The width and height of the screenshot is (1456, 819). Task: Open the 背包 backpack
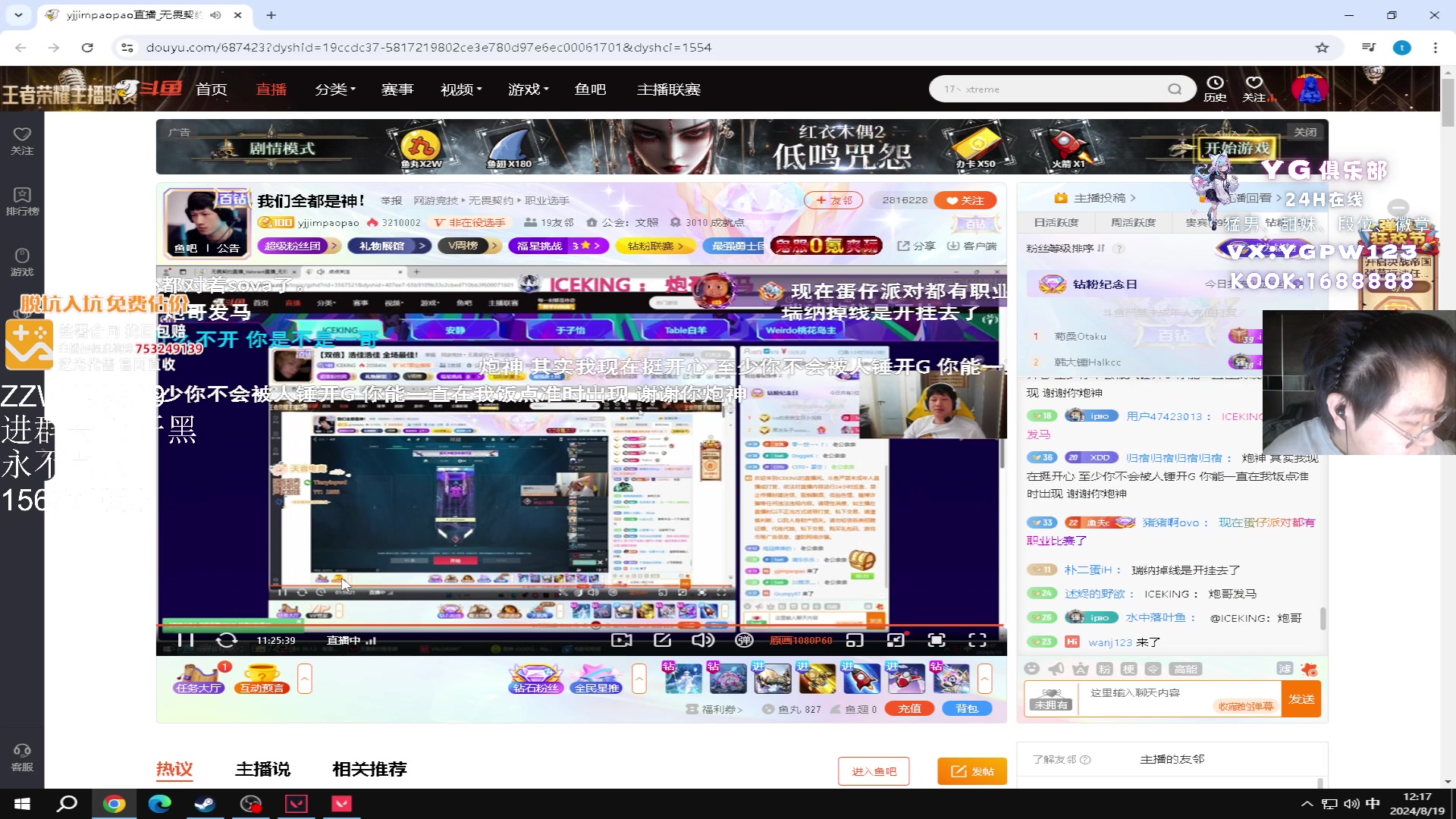pyautogui.click(x=967, y=708)
